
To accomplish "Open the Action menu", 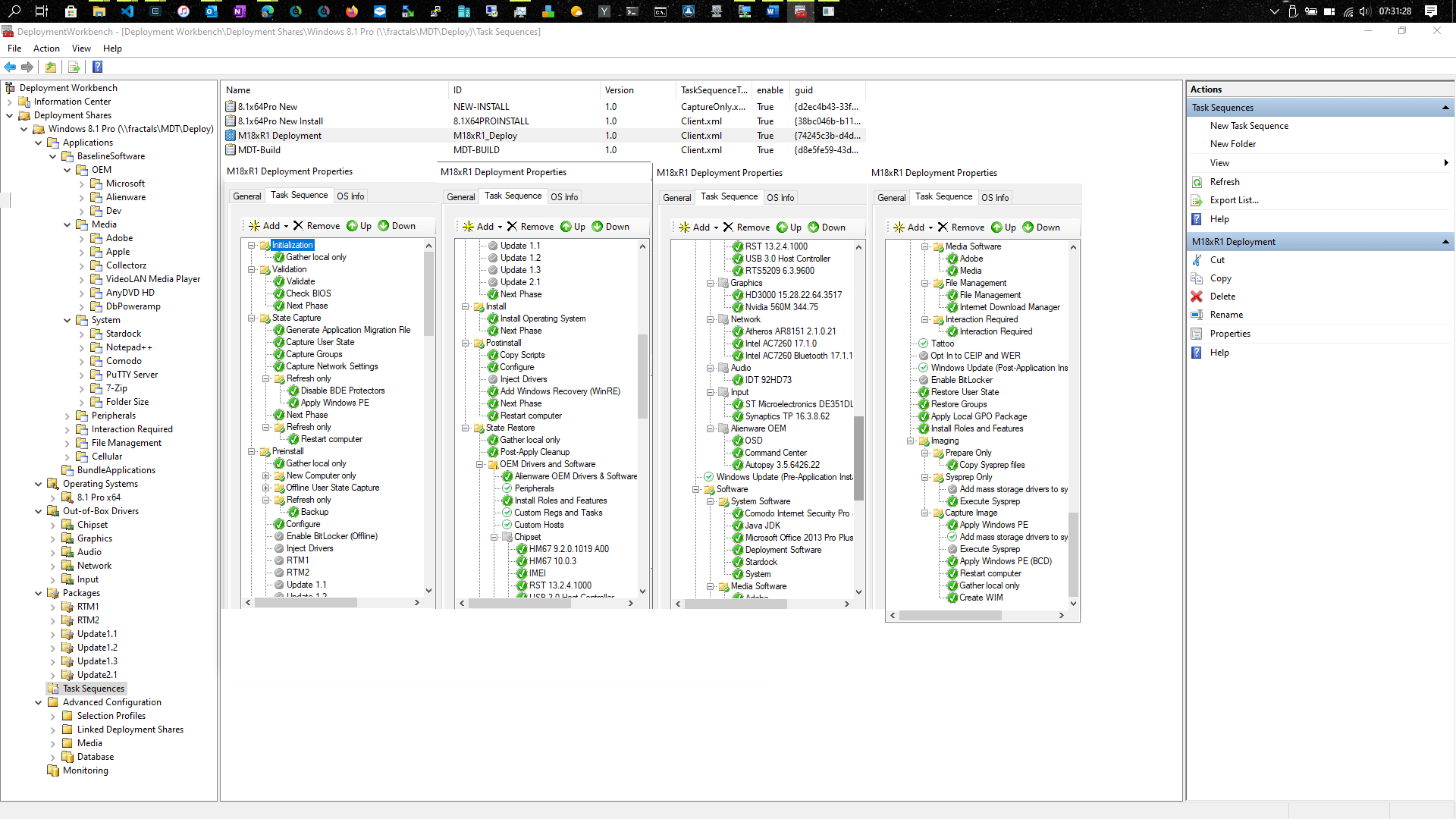I will 46,49.
